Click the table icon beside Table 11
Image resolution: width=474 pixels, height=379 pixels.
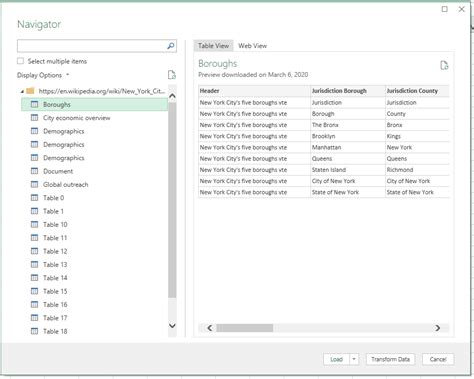point(34,238)
